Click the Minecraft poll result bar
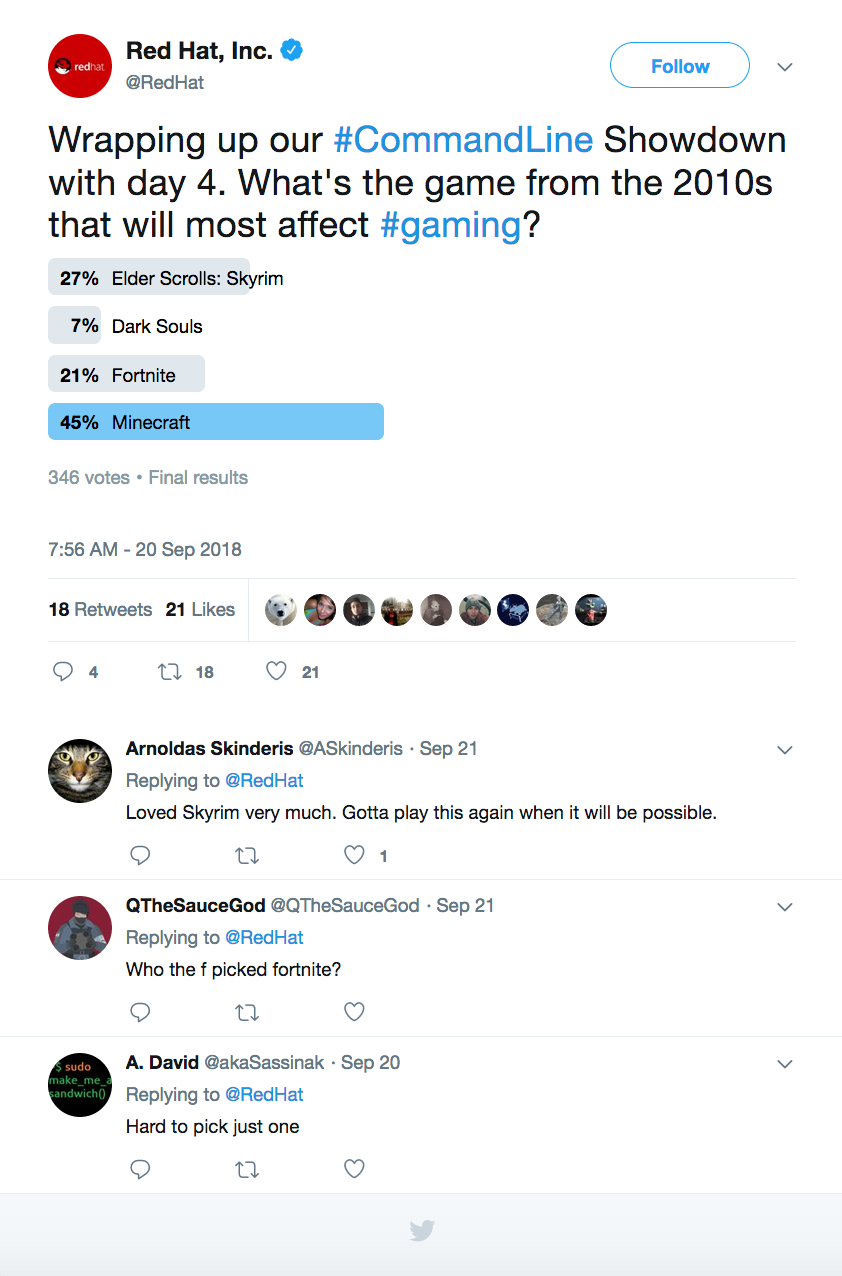Screen dimensions: 842x1276 coord(216,422)
